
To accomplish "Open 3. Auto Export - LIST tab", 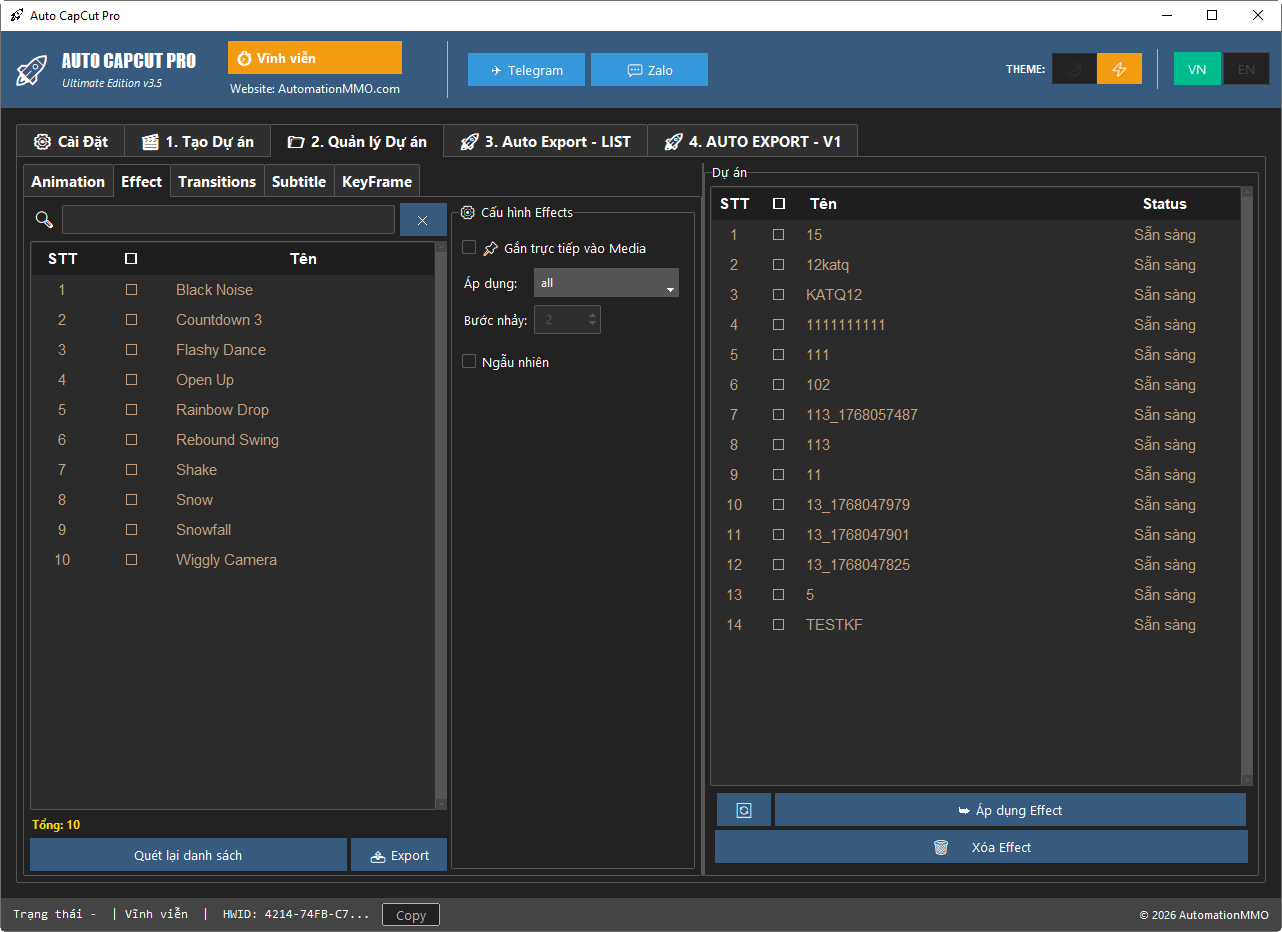I will click(x=546, y=141).
